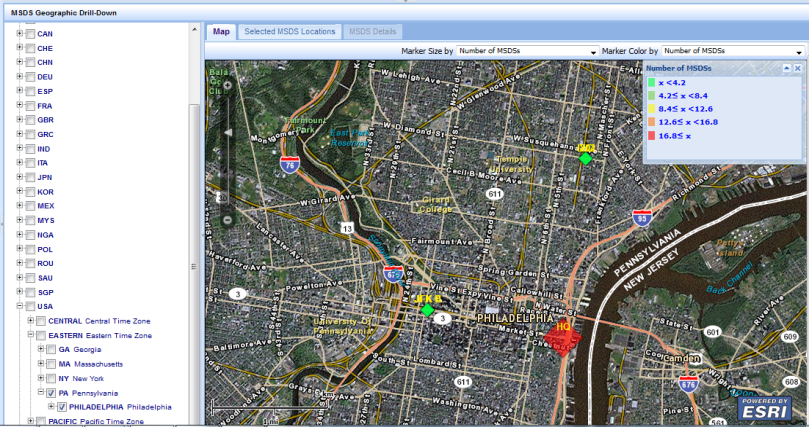Viewport: 809px width, 427px height.
Task: Expand the KOR tree node
Action: (x=20, y=191)
